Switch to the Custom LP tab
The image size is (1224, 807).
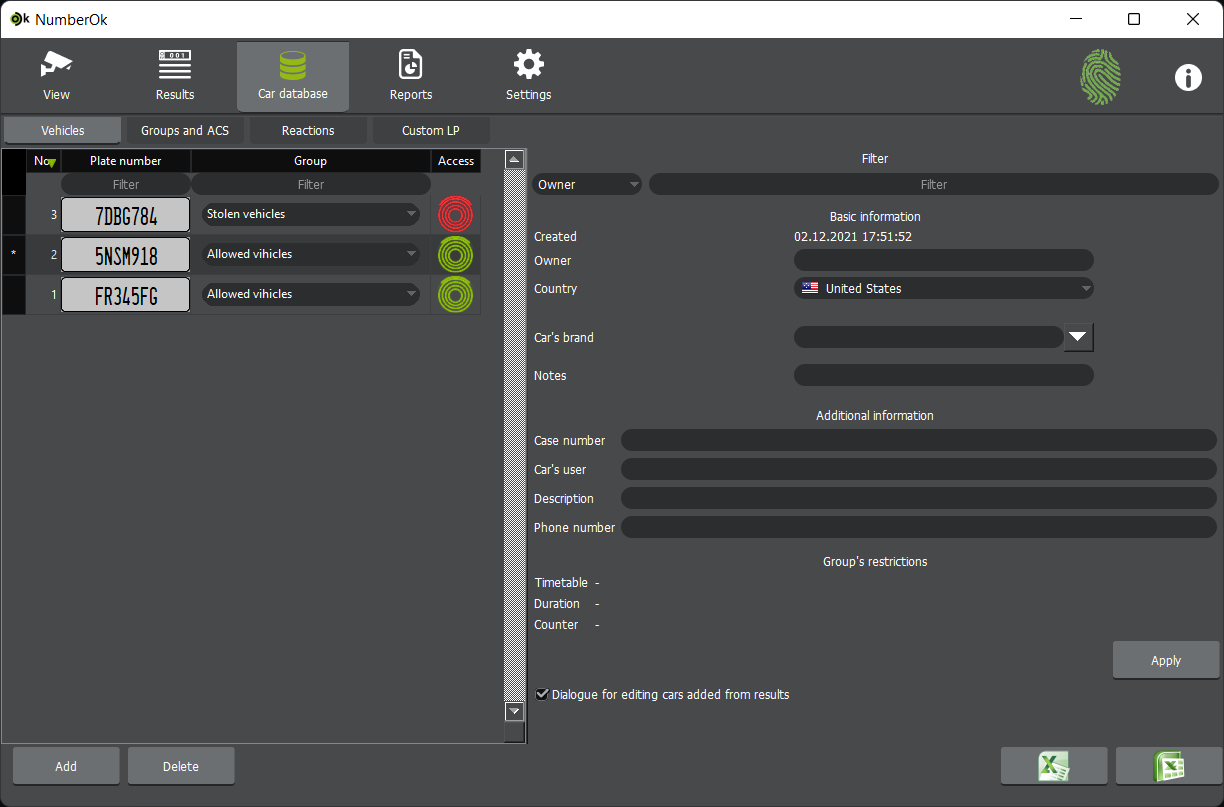(x=431, y=130)
